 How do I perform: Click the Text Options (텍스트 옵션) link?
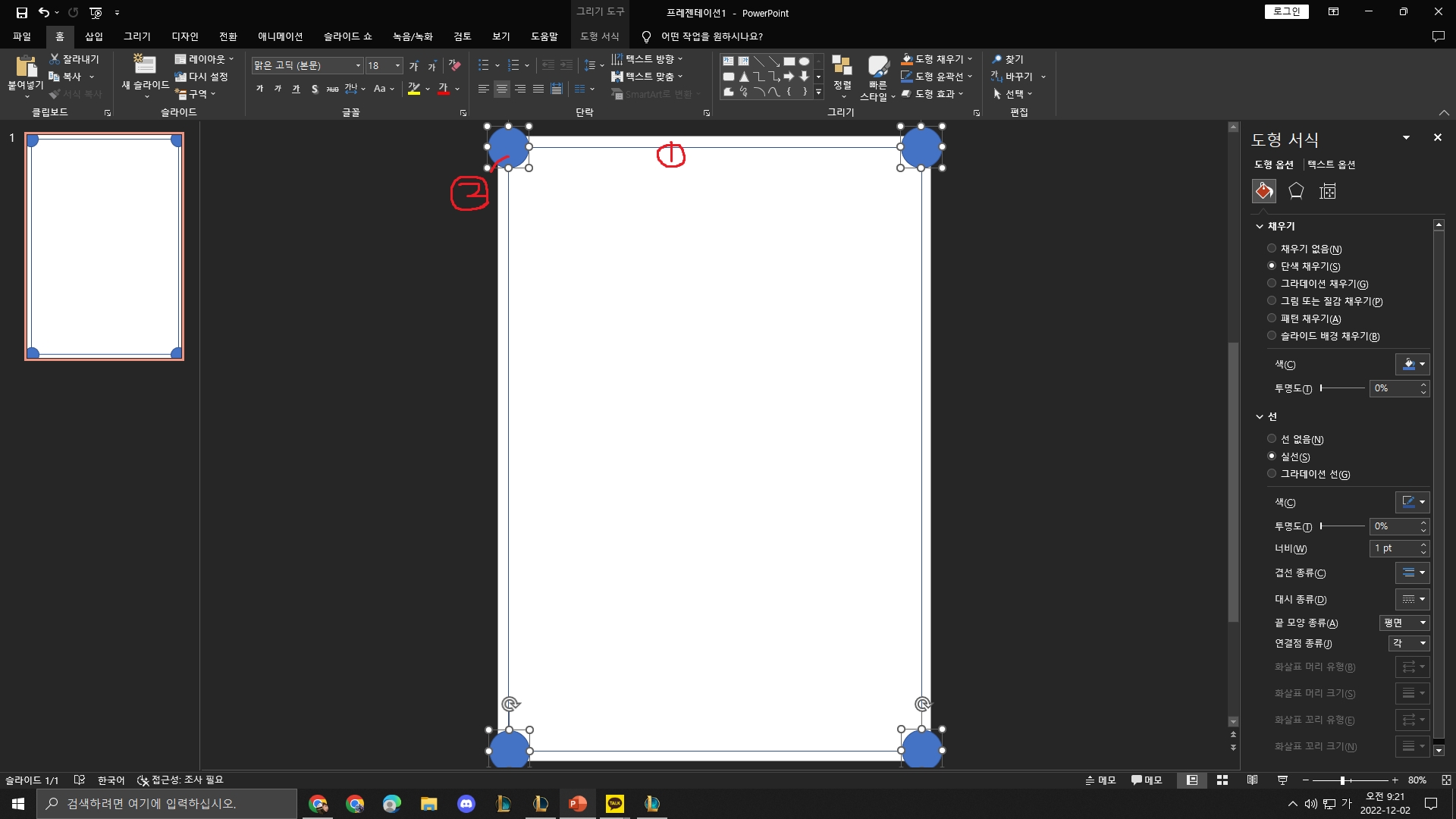tap(1331, 165)
